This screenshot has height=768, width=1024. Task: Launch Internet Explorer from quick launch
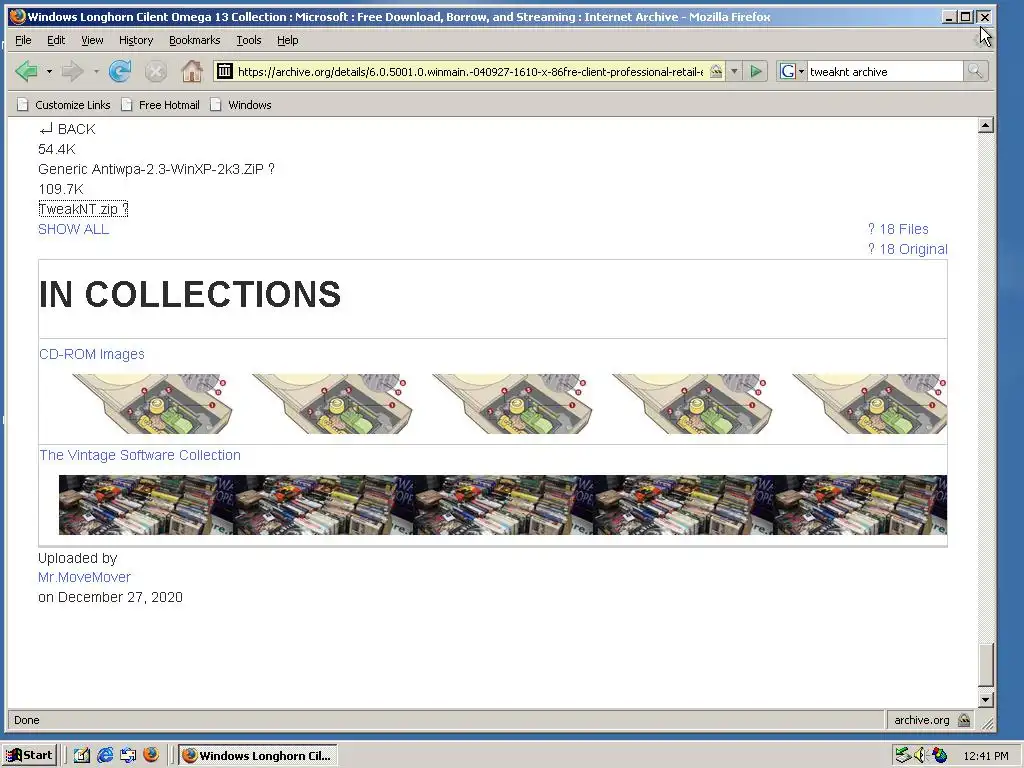[104, 755]
